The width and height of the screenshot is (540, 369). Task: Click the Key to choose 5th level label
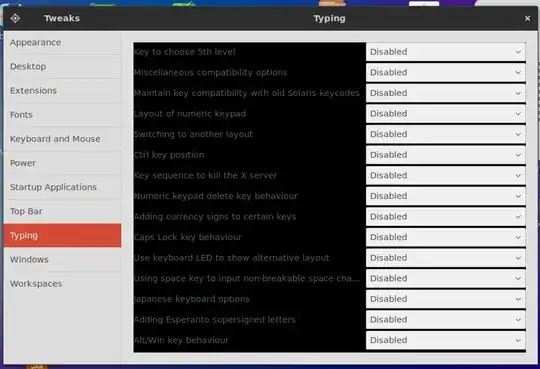[x=185, y=52]
